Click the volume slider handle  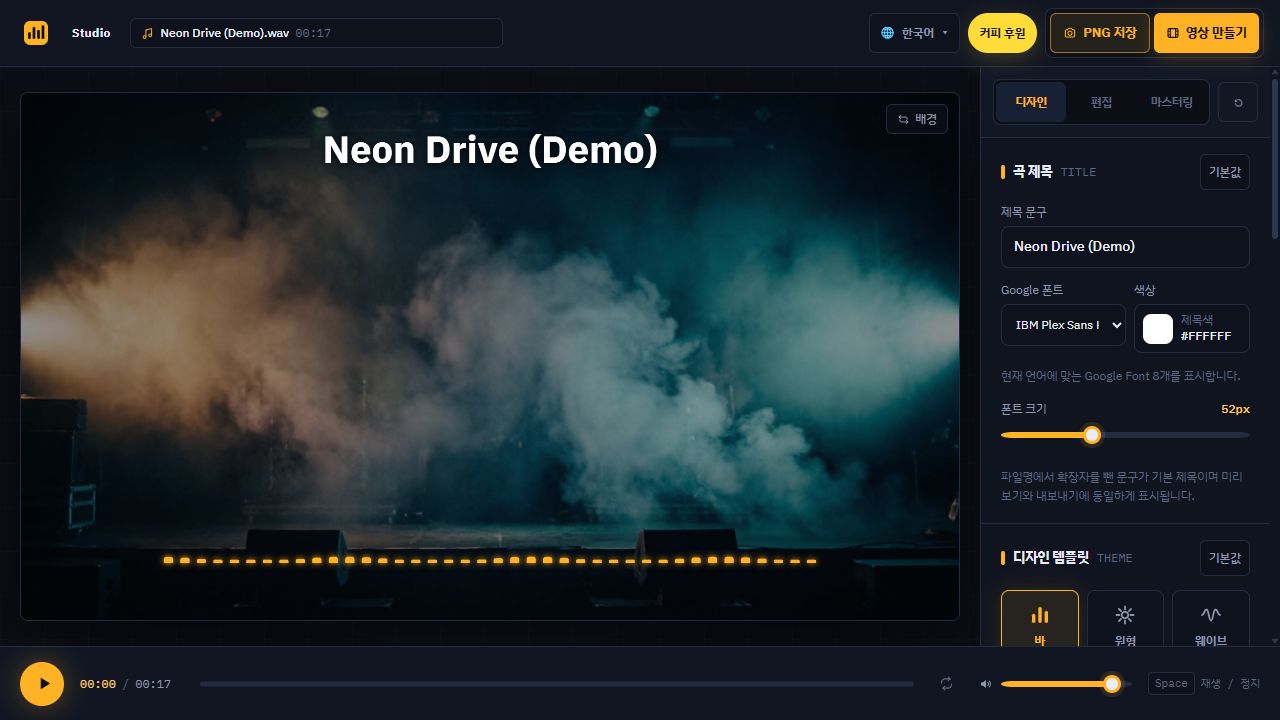click(x=1112, y=684)
